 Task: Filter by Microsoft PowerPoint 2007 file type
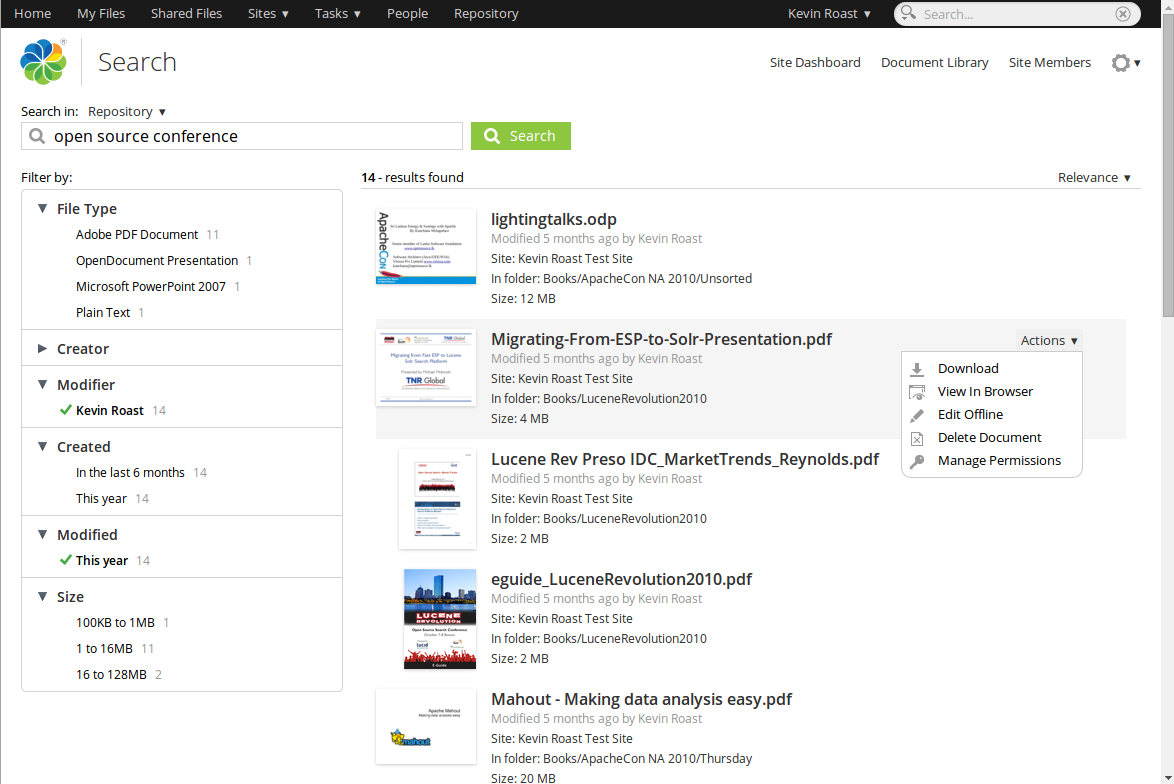[150, 287]
